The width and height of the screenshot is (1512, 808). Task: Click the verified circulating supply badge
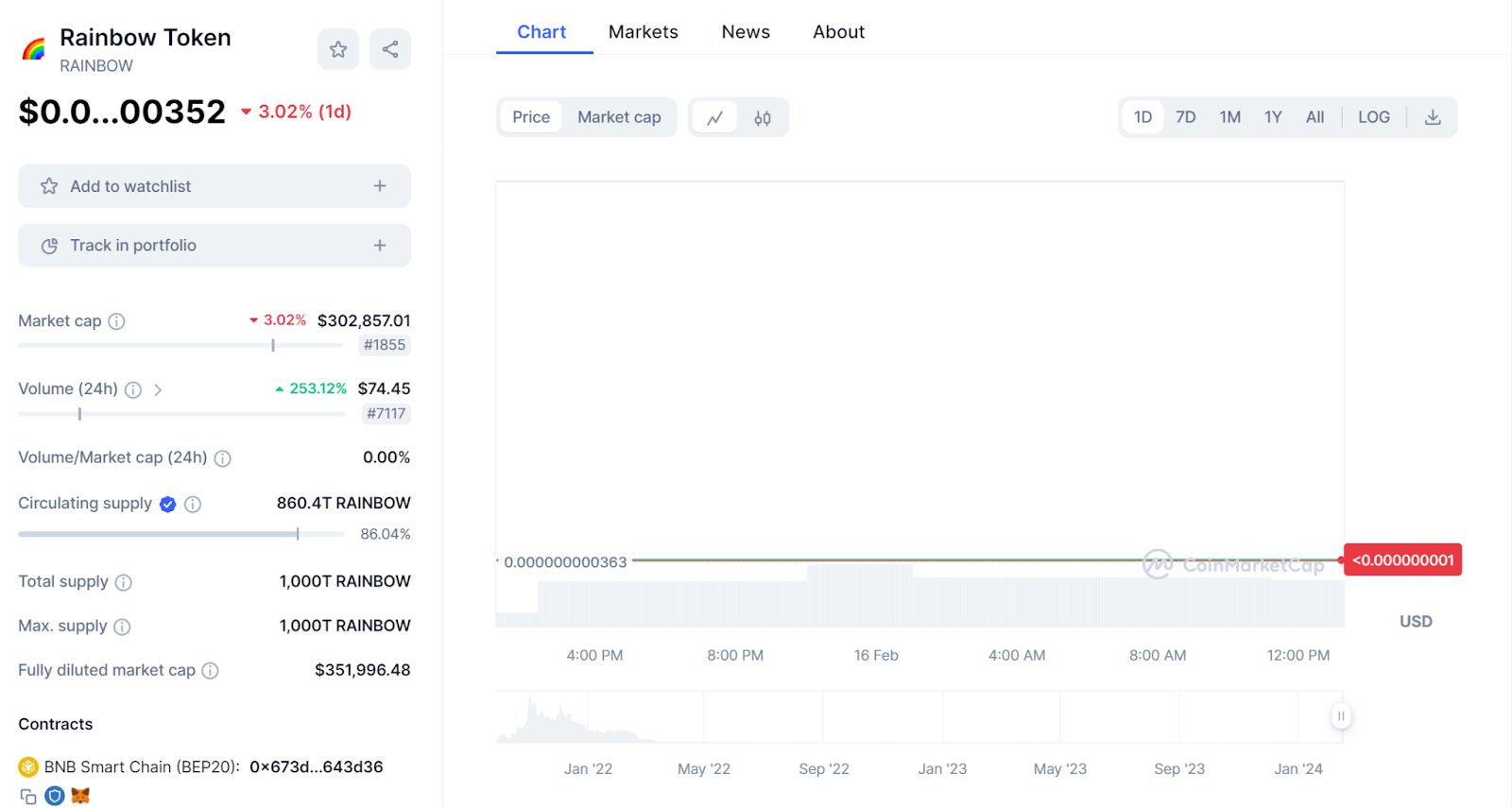(168, 504)
